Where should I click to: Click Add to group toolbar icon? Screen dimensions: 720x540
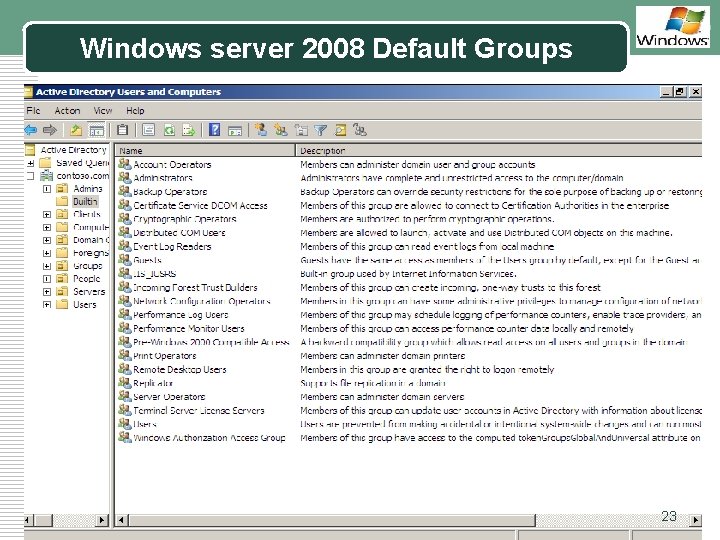(x=360, y=130)
